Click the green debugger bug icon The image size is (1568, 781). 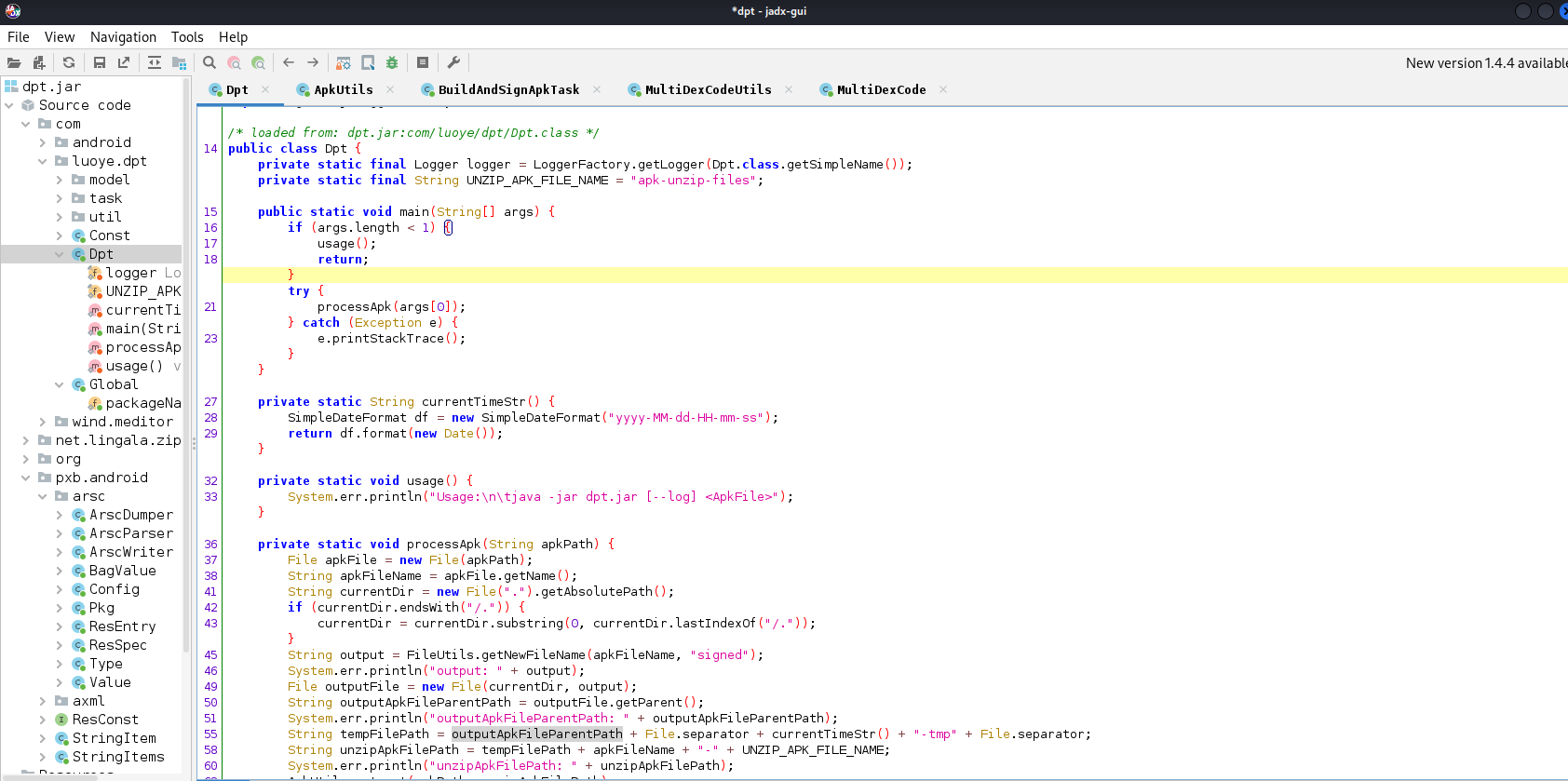392,62
